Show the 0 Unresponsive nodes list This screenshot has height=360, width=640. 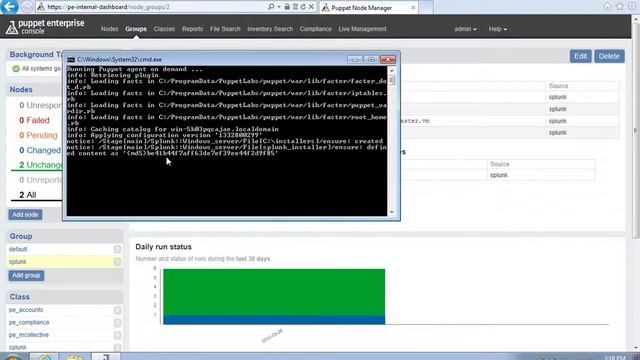pos(40,105)
